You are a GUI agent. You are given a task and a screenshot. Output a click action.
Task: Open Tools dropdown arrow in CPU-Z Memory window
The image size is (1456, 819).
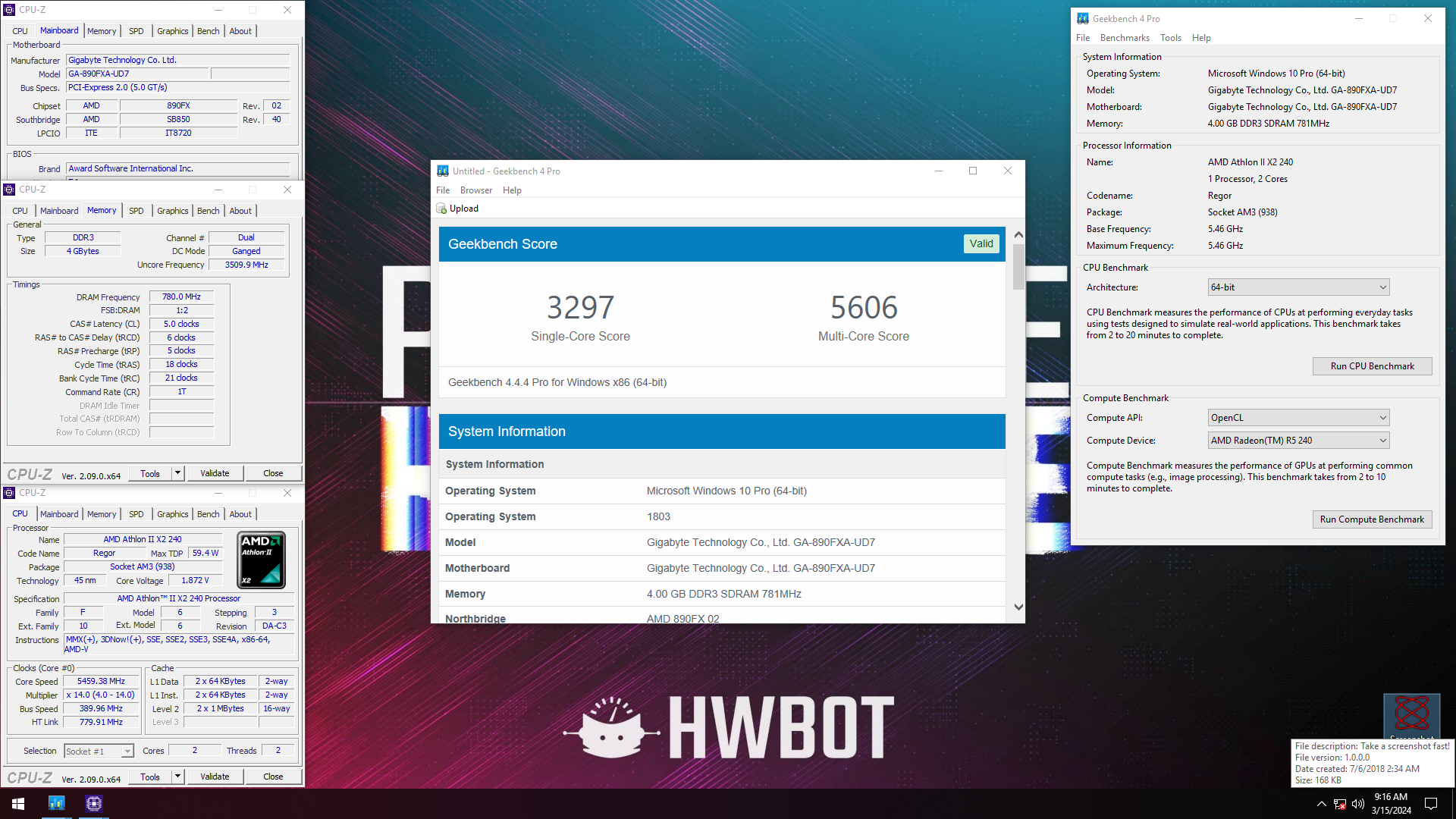(177, 473)
